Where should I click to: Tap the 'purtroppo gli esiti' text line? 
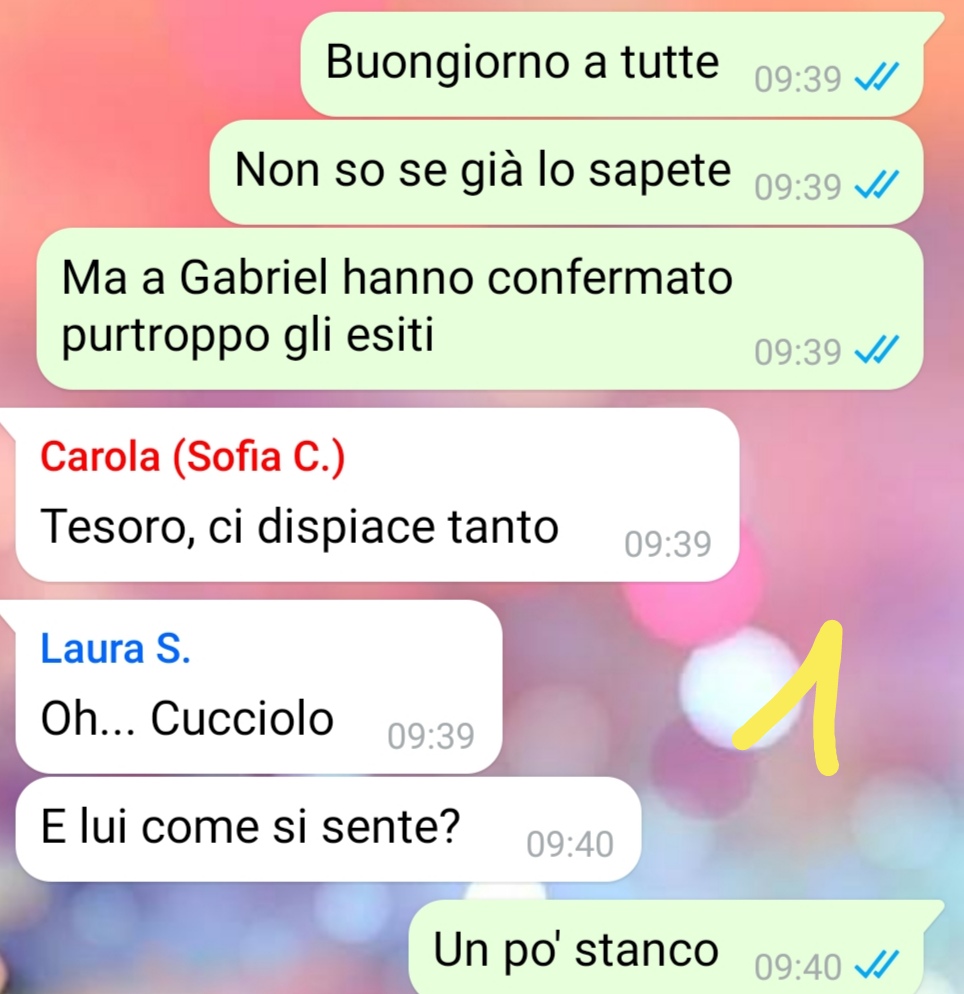point(248,335)
